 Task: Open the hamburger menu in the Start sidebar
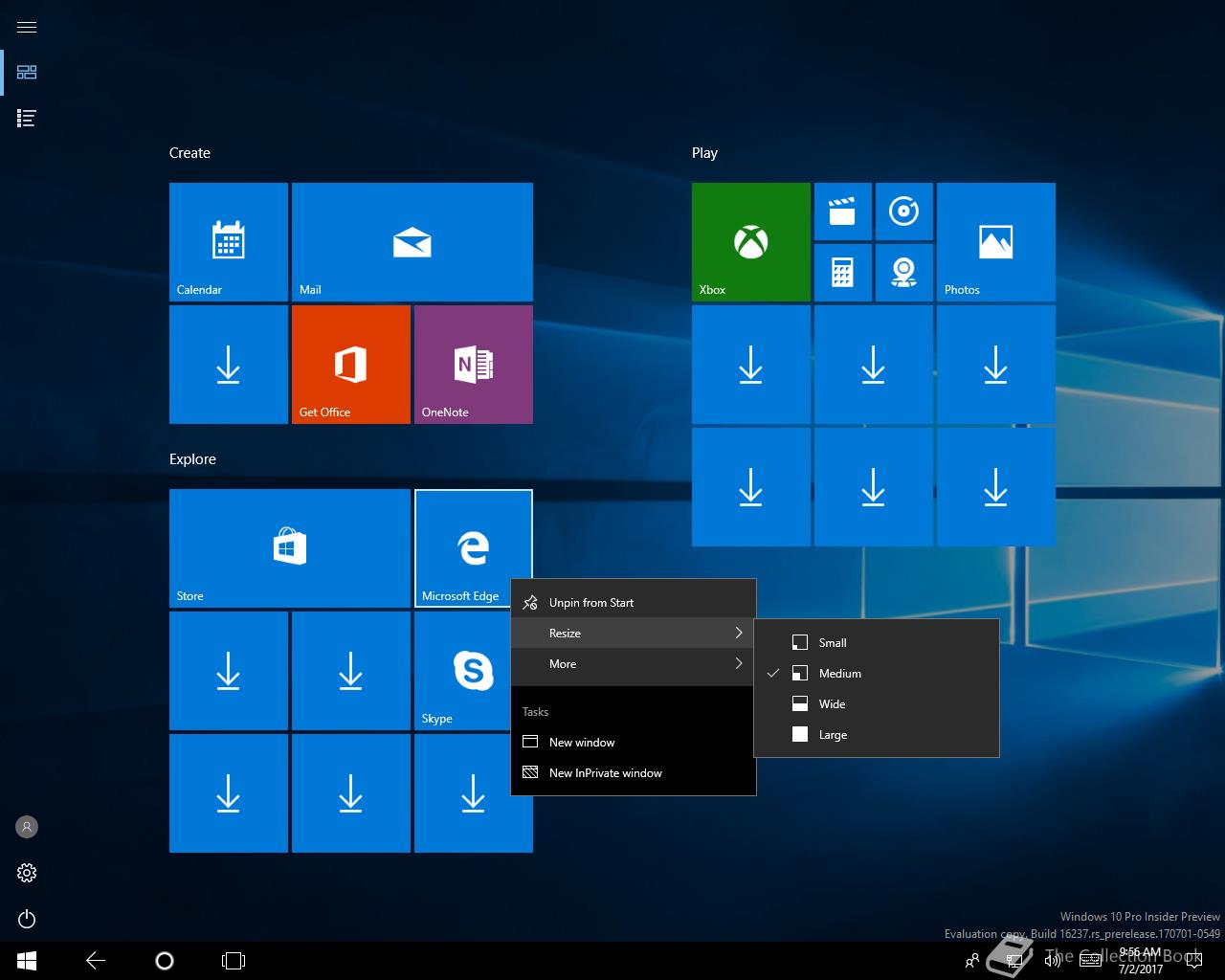[27, 27]
